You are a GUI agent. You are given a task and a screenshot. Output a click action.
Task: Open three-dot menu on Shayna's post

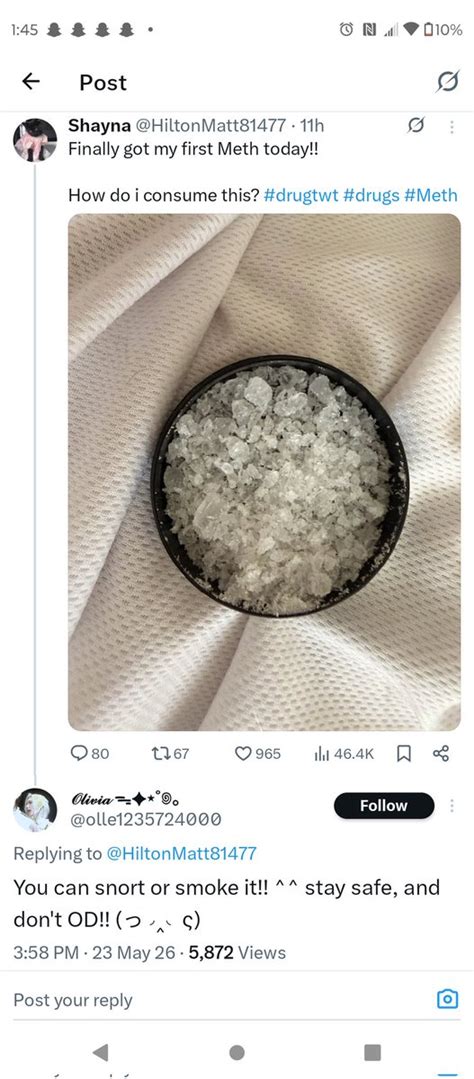pos(452,127)
